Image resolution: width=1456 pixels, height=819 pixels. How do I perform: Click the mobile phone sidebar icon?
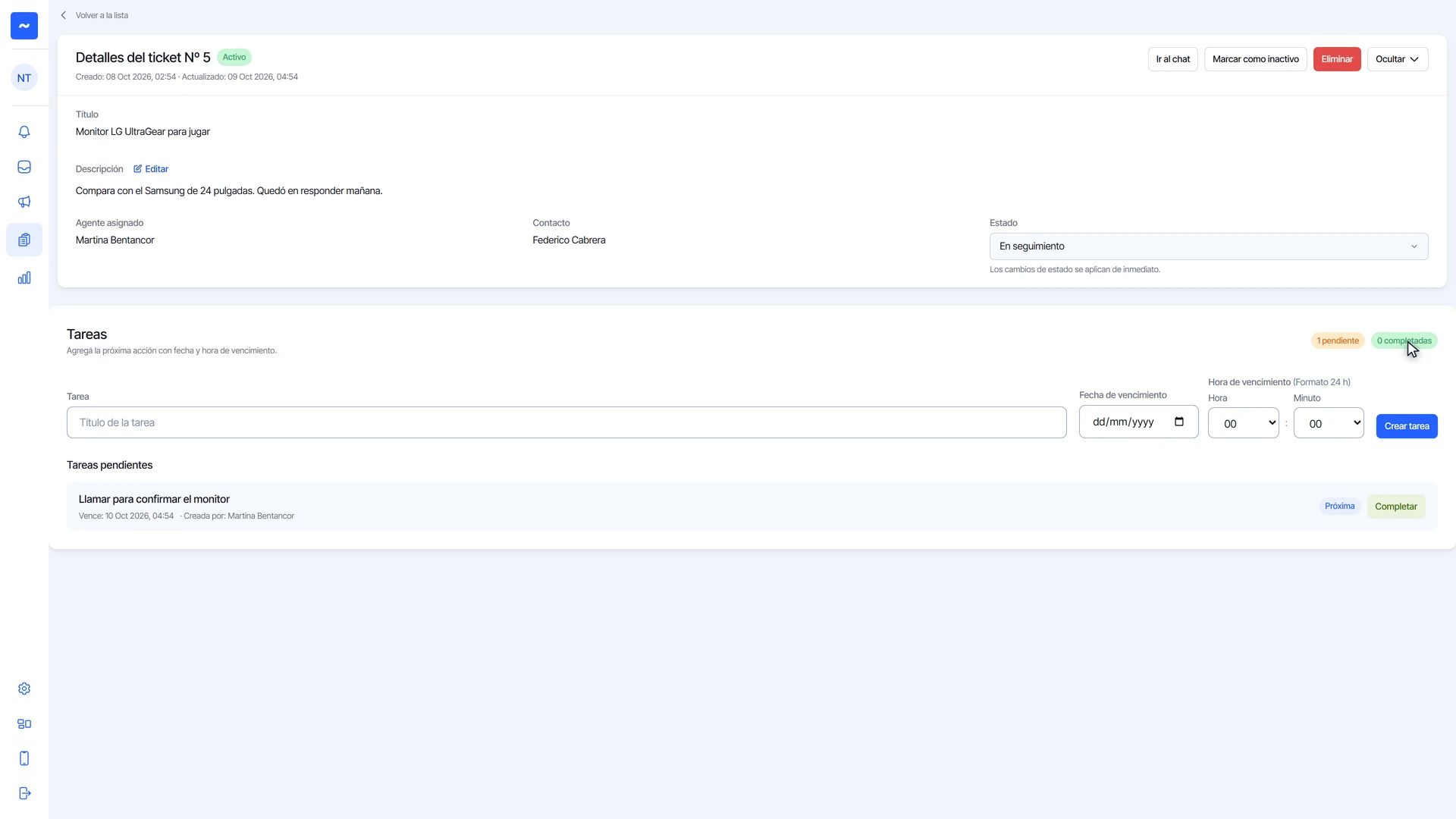[24, 758]
